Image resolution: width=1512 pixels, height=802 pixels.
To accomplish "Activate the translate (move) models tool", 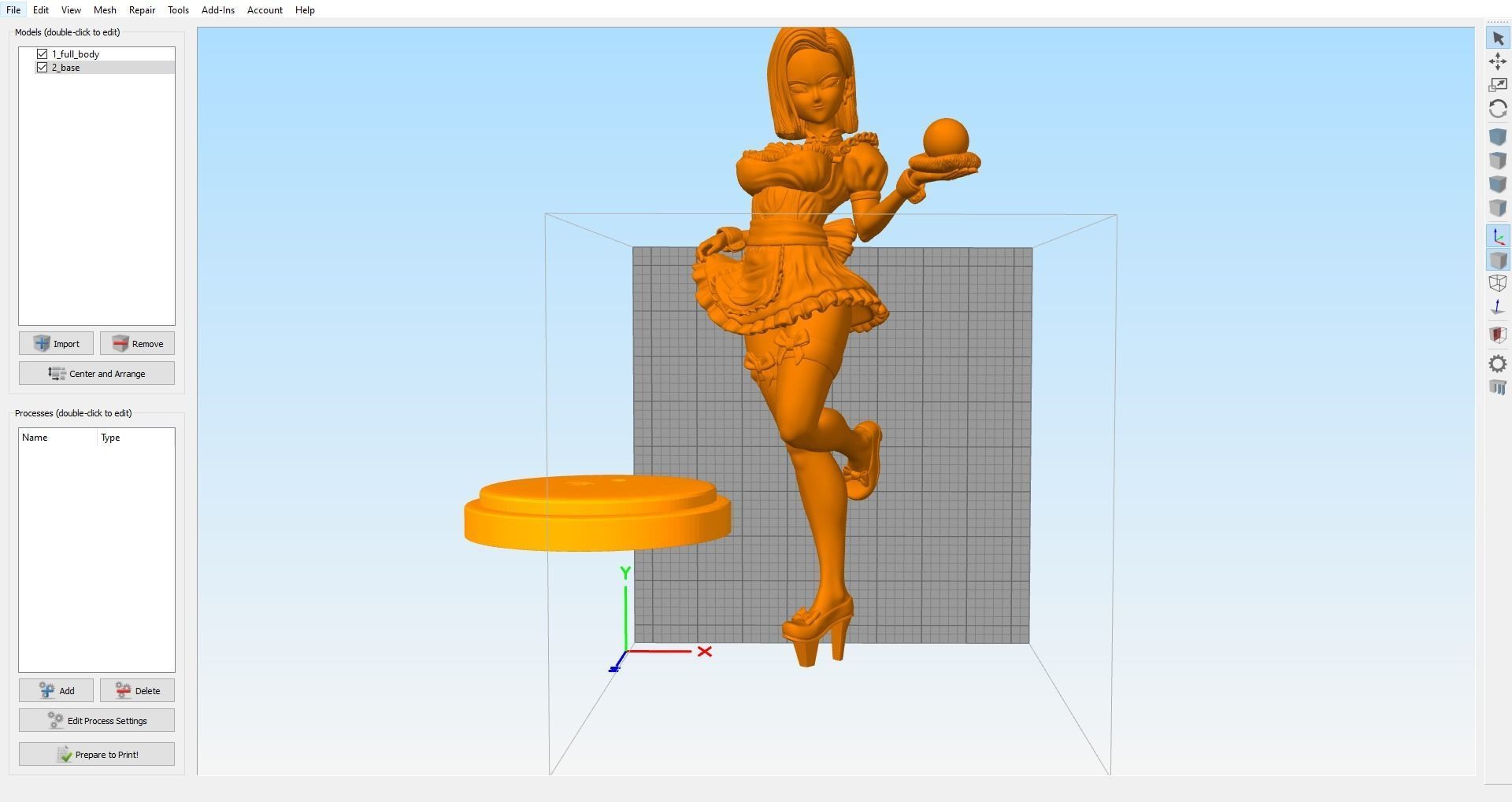I will pyautogui.click(x=1498, y=61).
